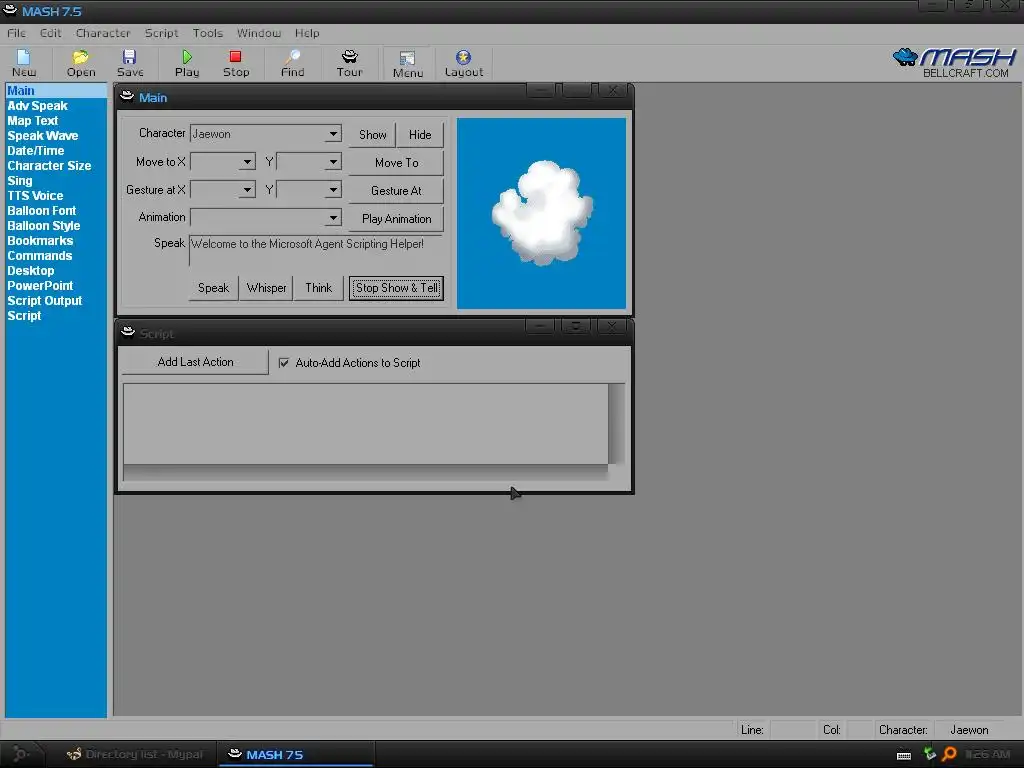Click the New file toolbar icon

[x=24, y=57]
